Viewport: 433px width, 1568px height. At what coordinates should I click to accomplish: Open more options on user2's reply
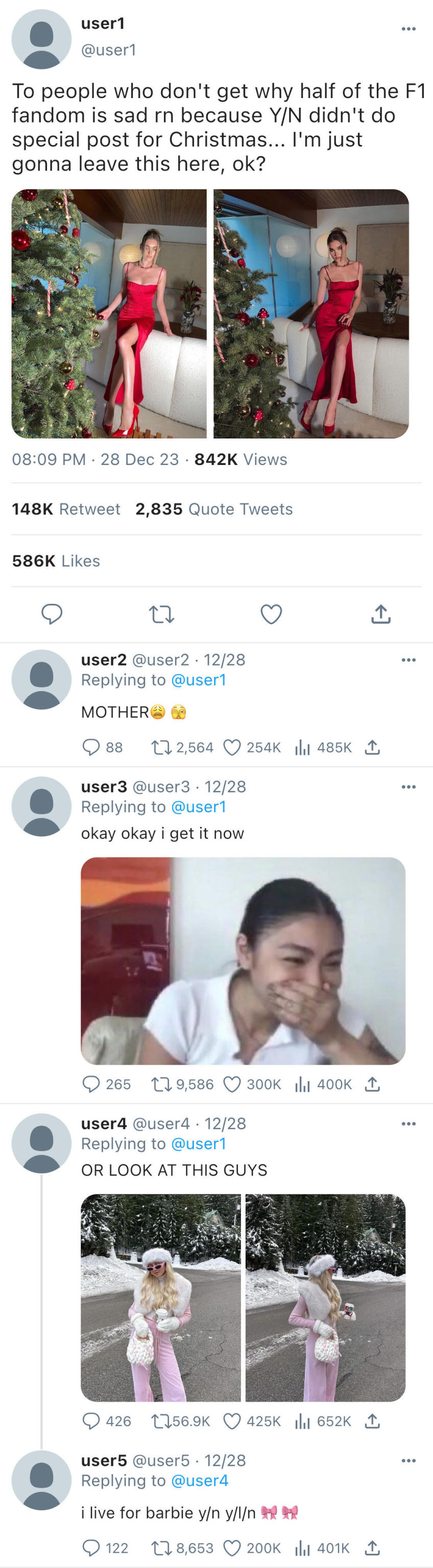[x=408, y=659]
